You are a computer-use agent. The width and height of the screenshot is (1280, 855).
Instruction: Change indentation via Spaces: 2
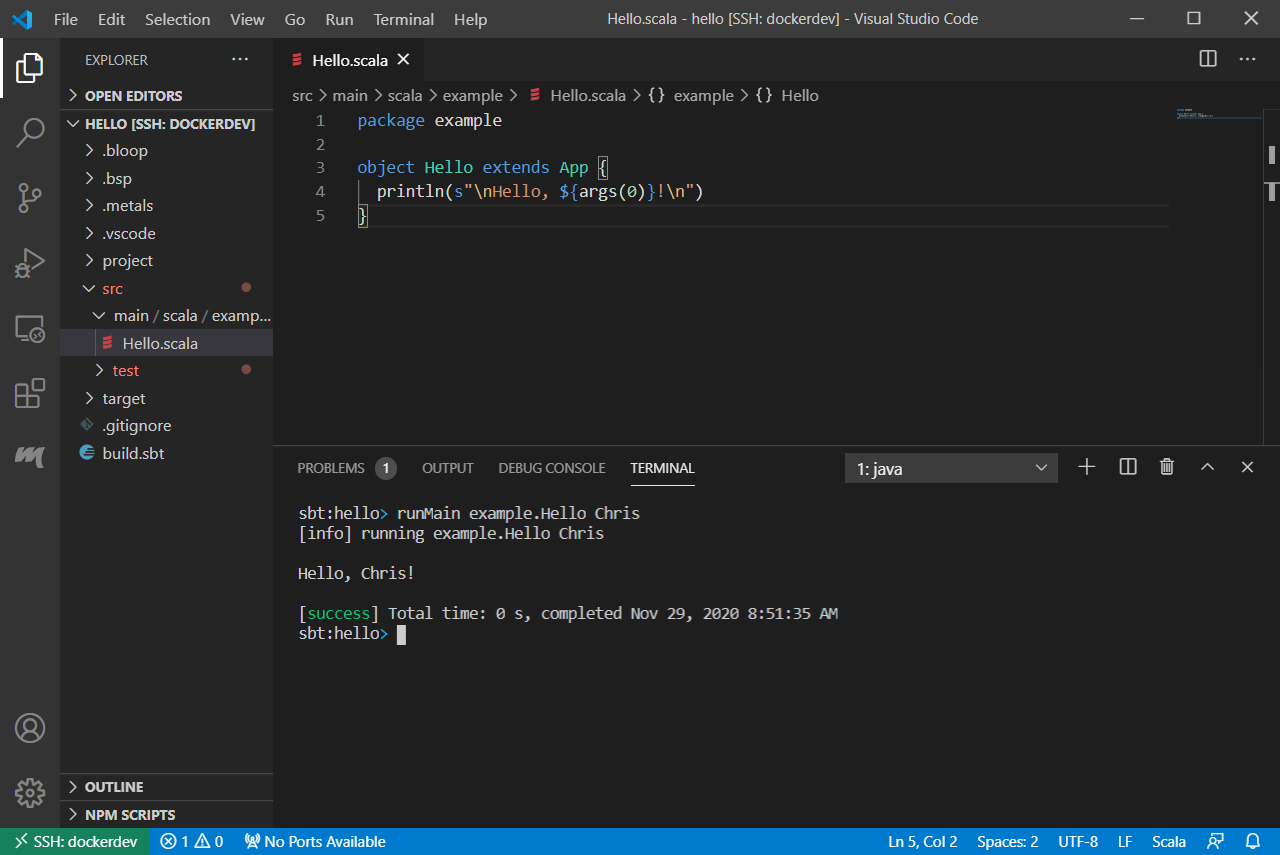(x=1007, y=842)
